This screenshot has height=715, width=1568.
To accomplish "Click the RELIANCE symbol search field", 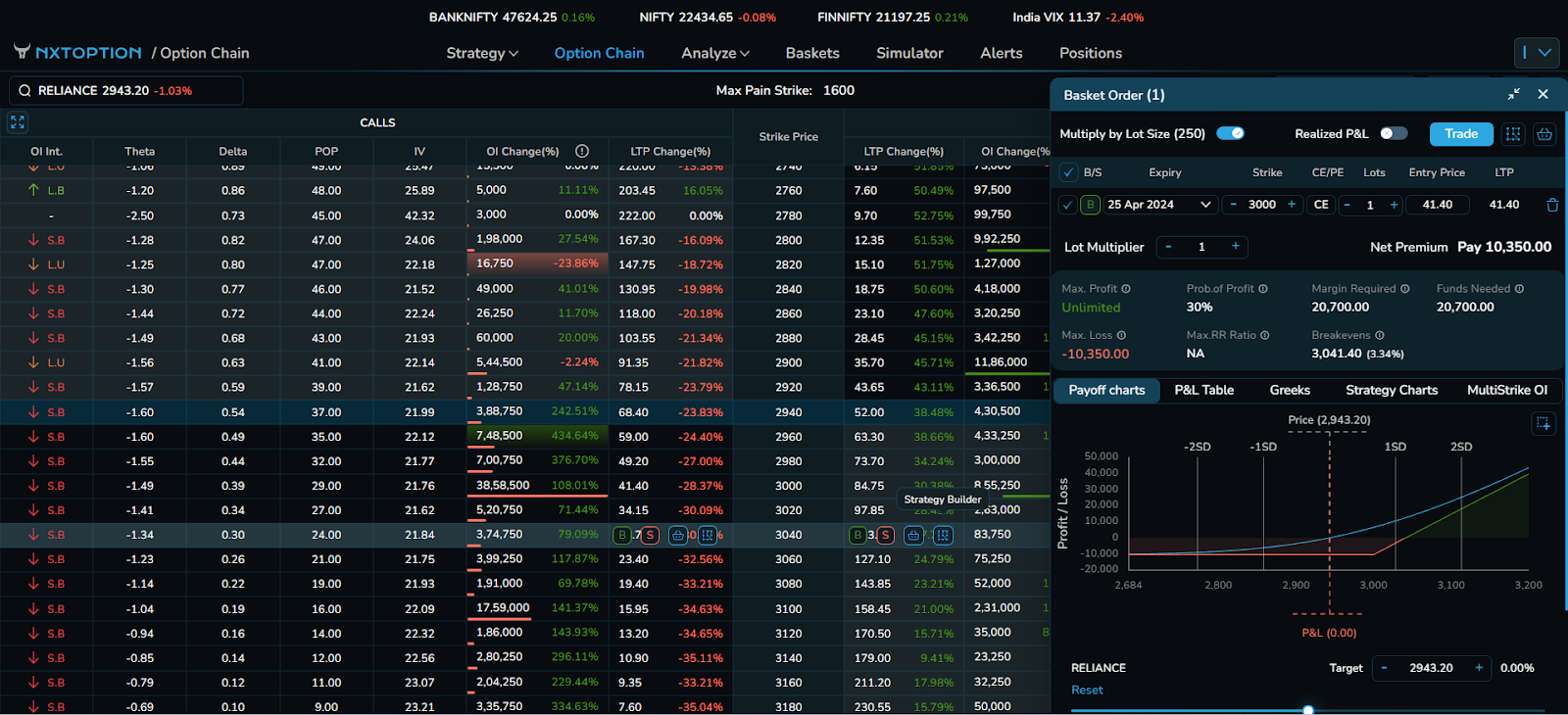I will (126, 91).
